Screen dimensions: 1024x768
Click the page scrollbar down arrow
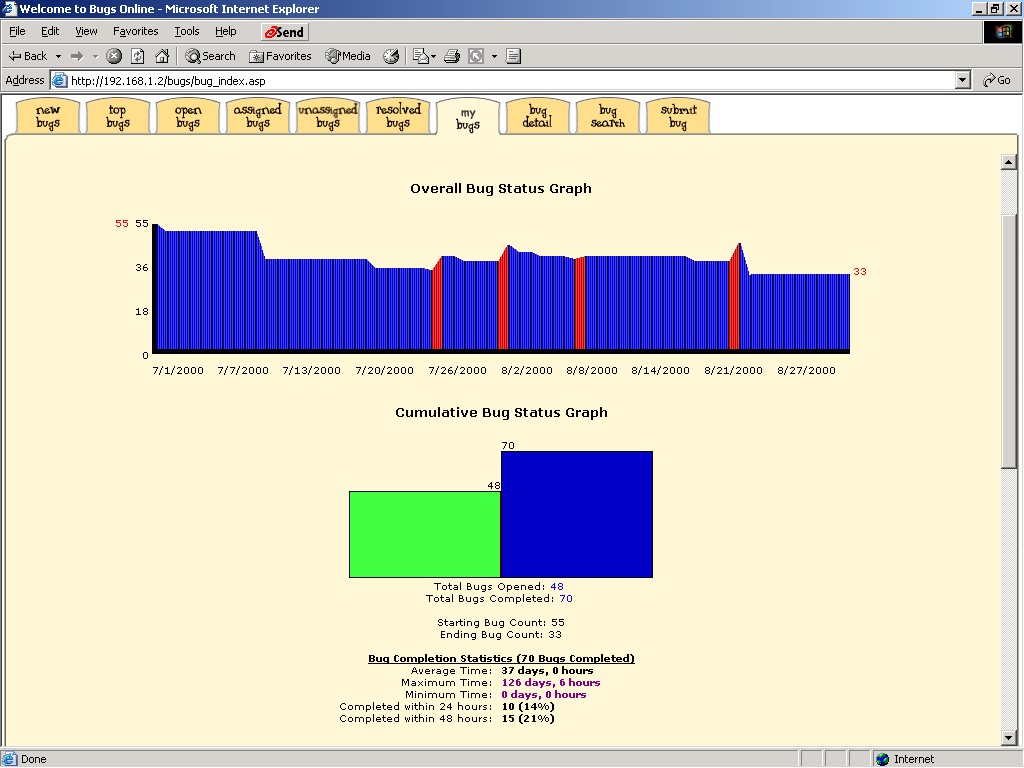pos(1009,738)
